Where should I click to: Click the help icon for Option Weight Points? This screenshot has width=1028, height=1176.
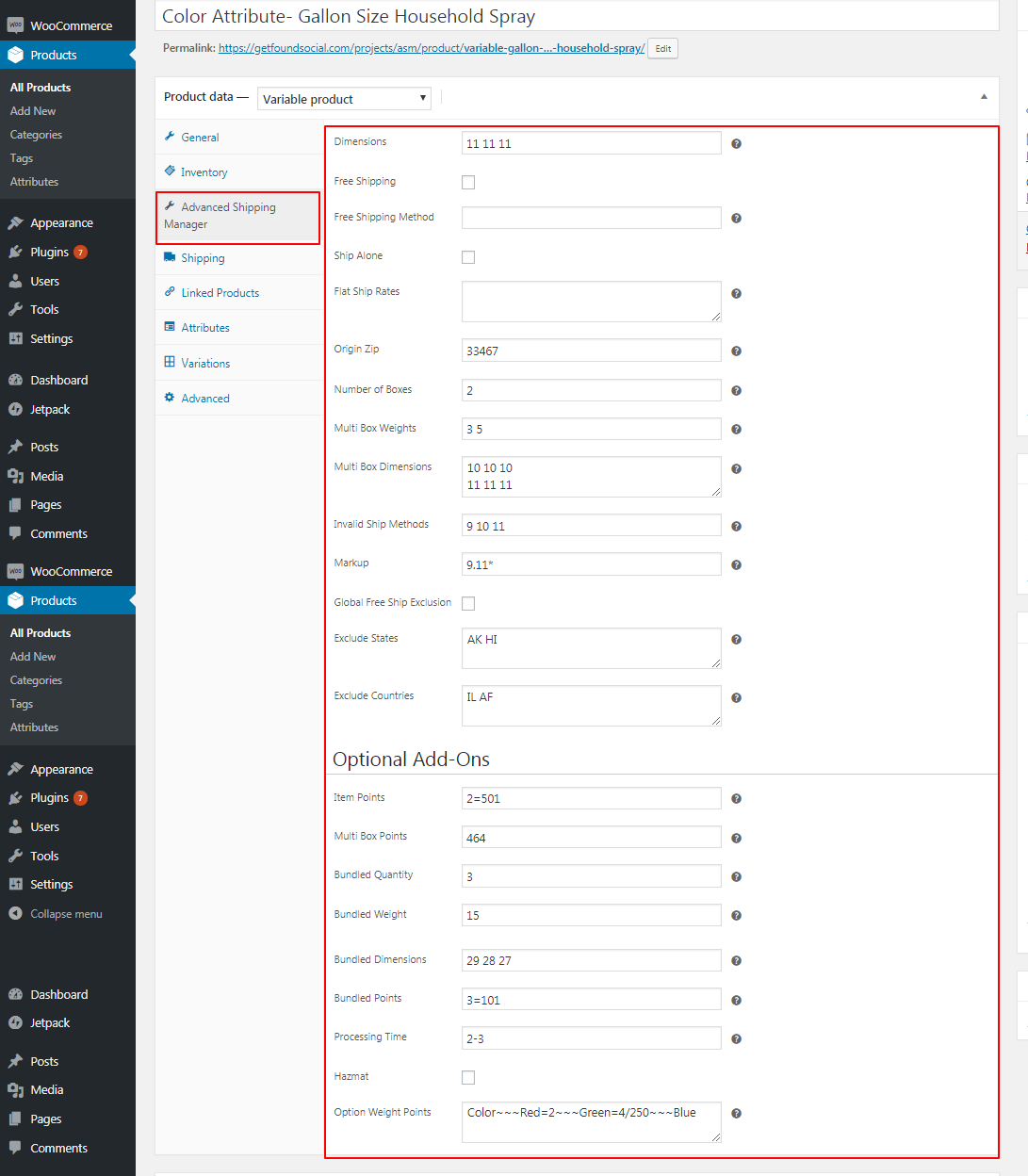click(x=736, y=1114)
